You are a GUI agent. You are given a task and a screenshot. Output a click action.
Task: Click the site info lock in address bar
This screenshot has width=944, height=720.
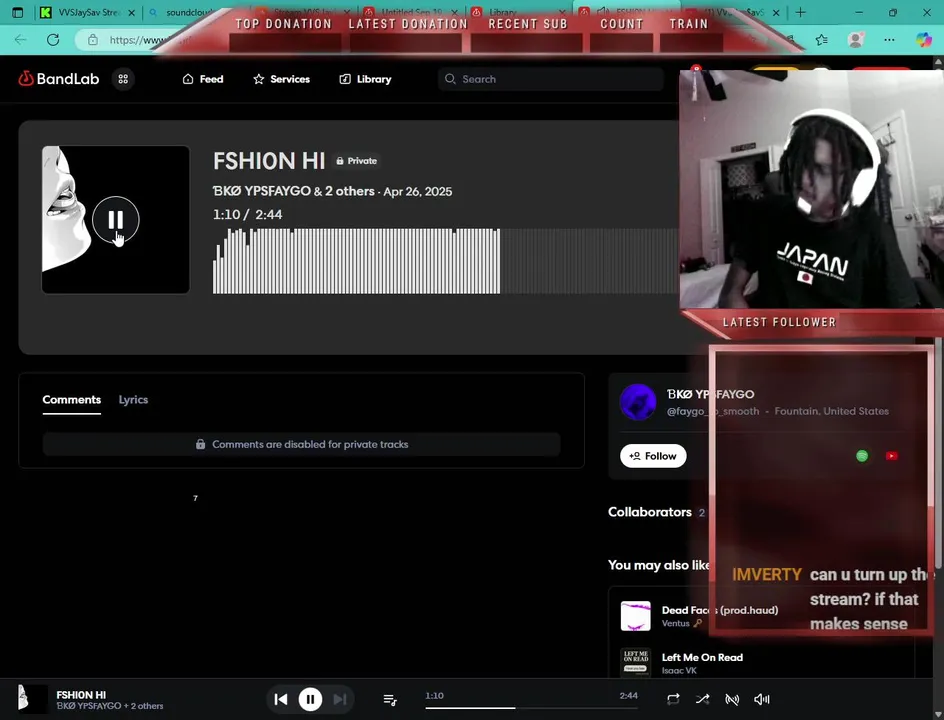pyautogui.click(x=93, y=40)
